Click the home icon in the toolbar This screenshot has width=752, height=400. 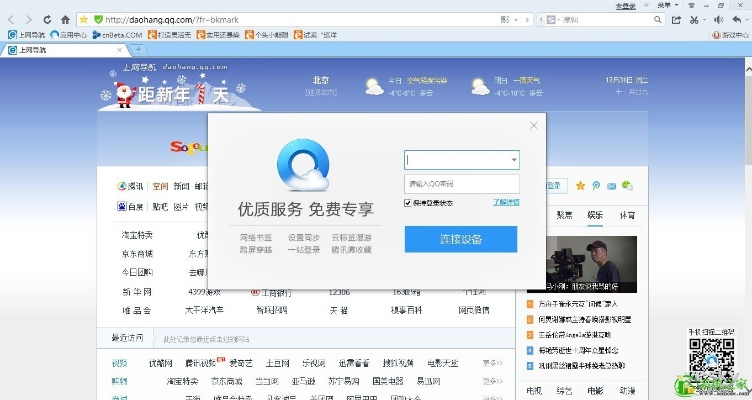(x=65, y=19)
